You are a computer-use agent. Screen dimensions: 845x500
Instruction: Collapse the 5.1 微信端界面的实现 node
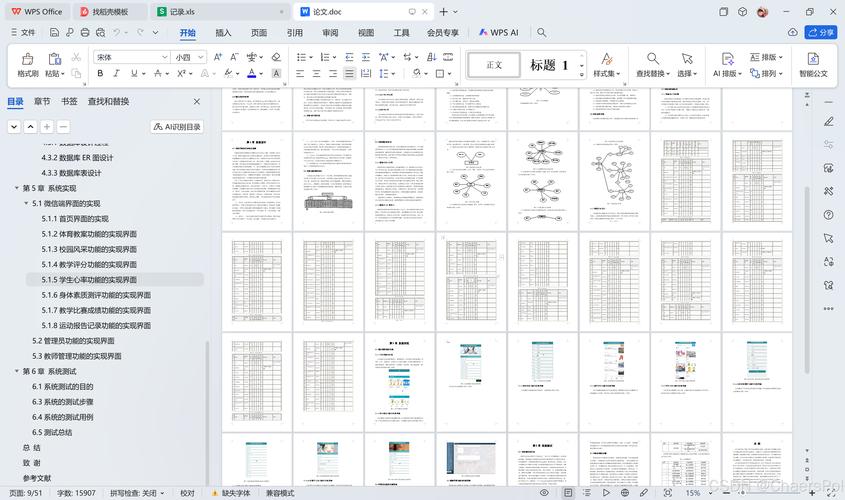coord(26,203)
